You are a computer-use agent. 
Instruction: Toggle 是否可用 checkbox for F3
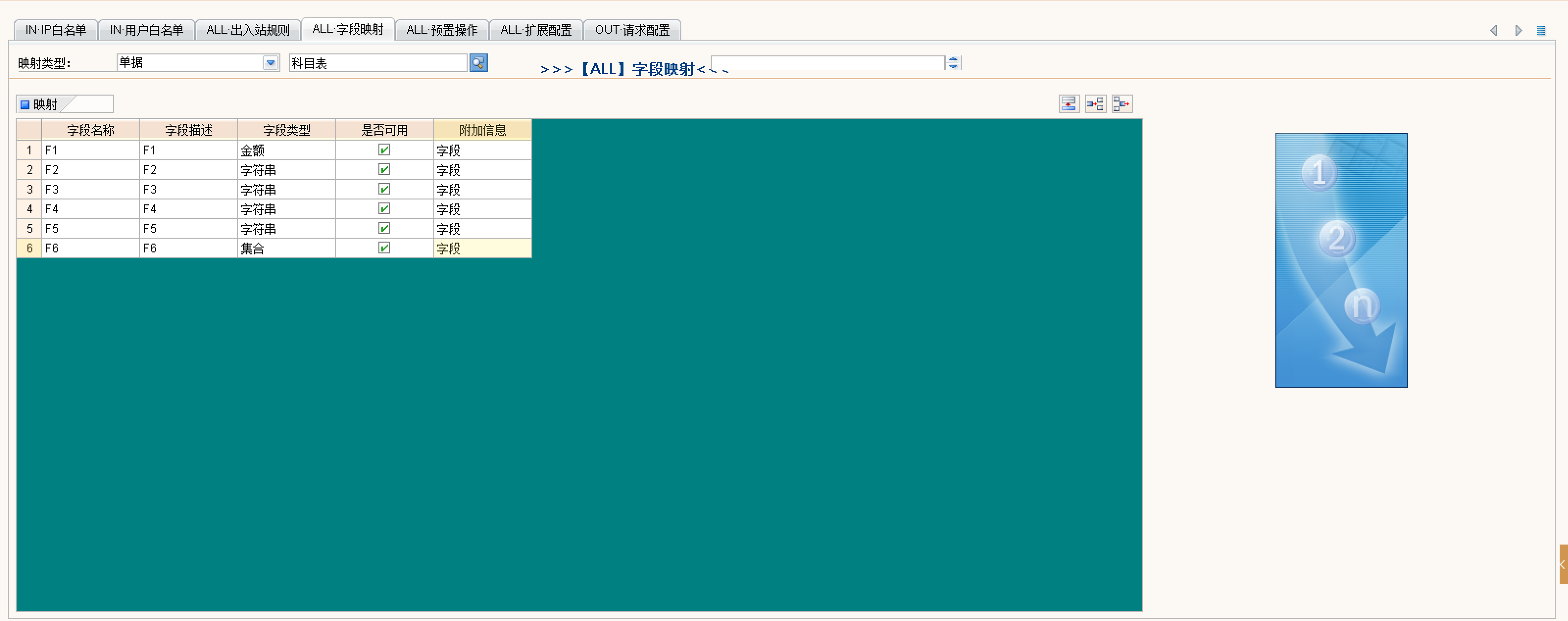384,189
